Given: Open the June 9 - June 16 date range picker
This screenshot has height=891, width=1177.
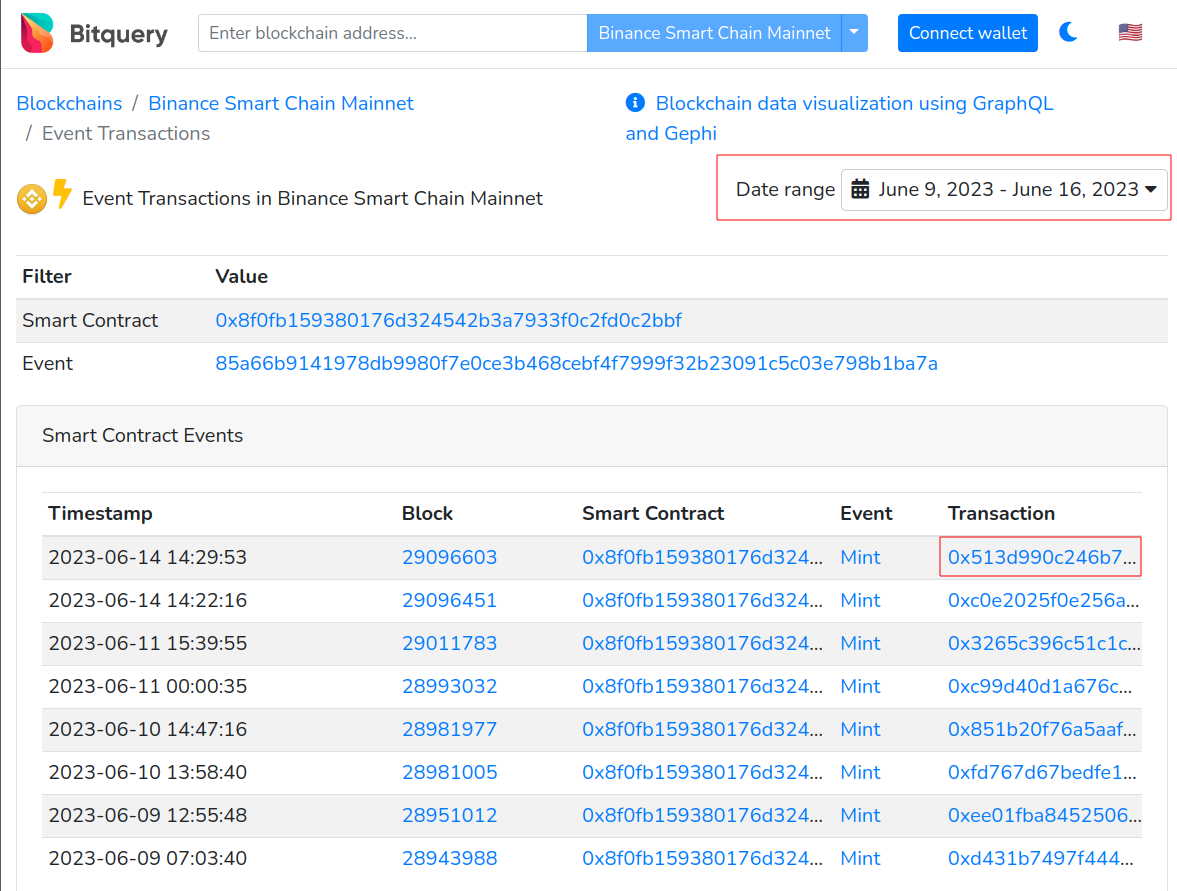Looking at the screenshot, I should point(1004,189).
